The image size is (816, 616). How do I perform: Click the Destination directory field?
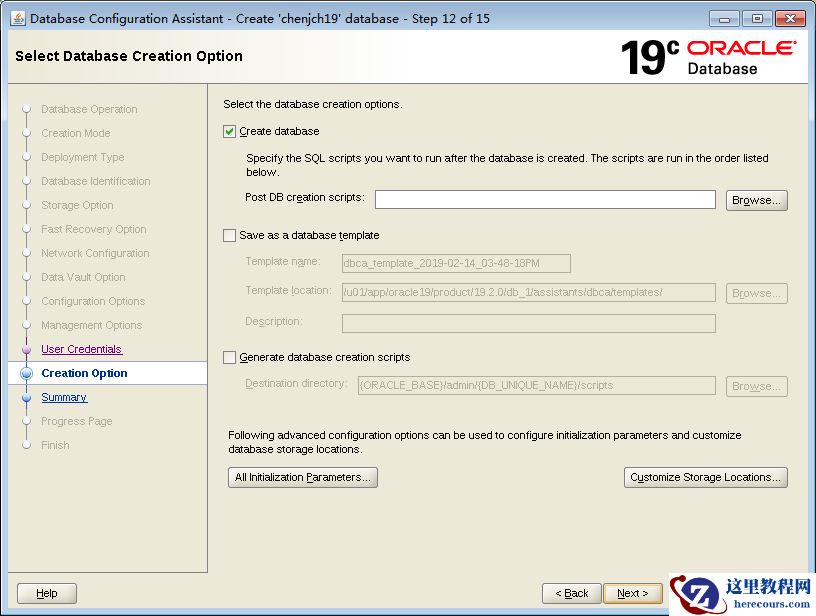(x=537, y=386)
